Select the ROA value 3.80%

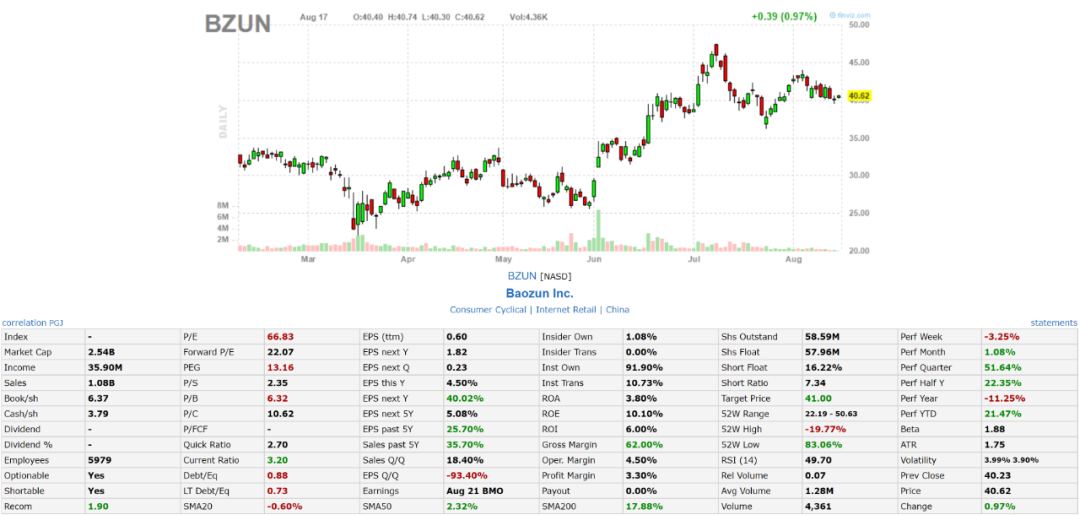coord(641,399)
